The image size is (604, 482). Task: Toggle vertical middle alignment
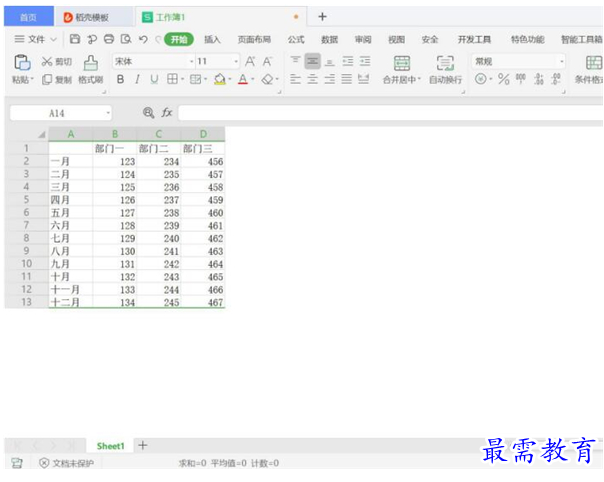click(312, 61)
